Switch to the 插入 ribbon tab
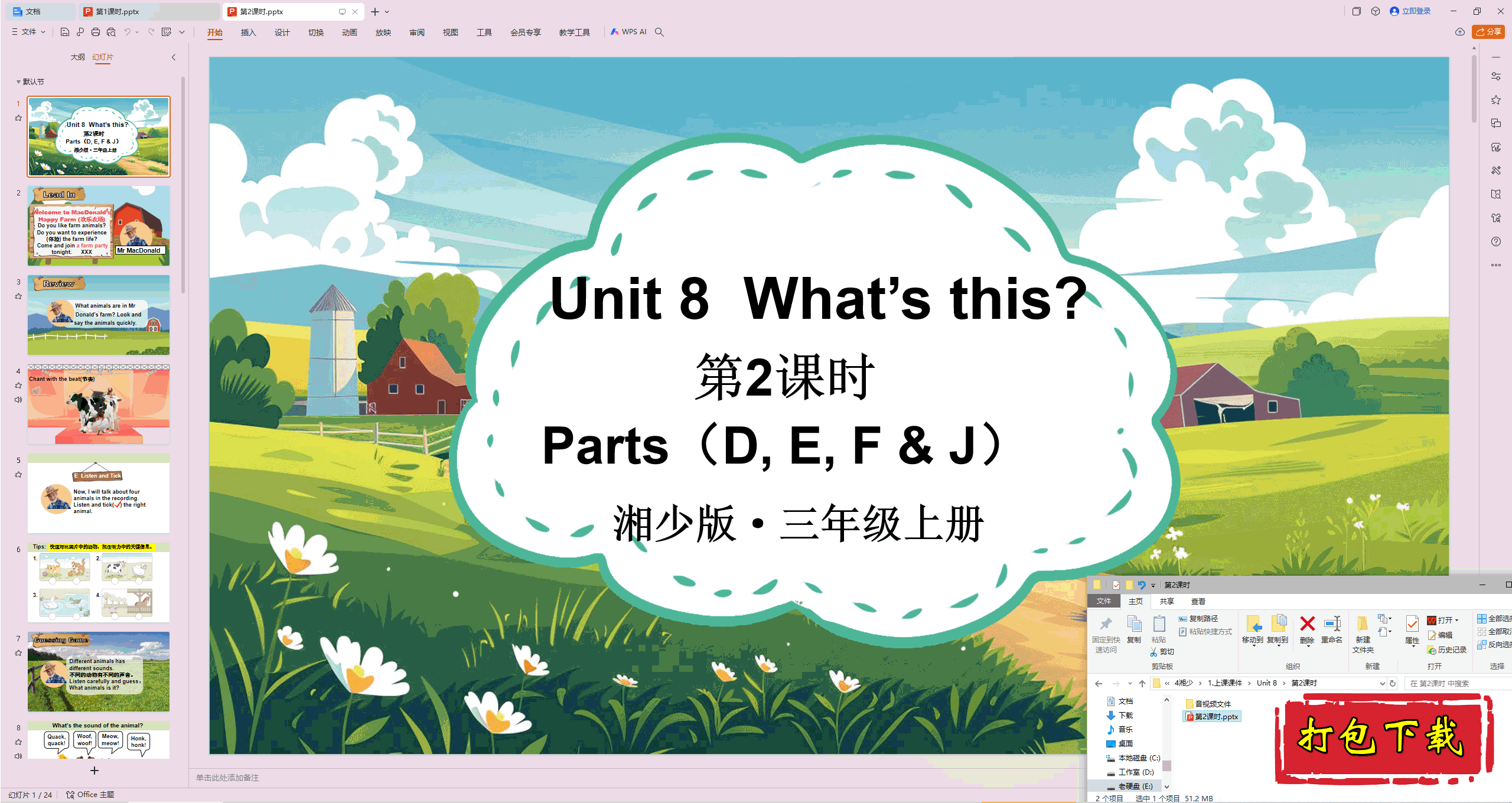 coord(248,32)
